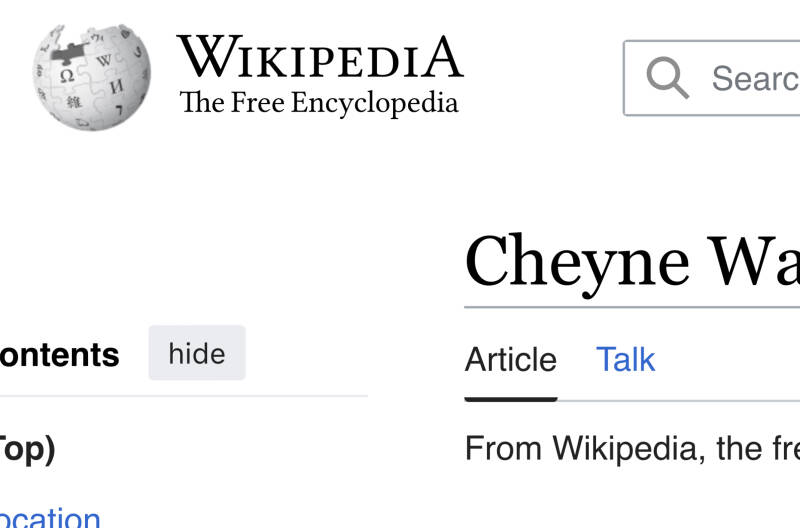
Task: Click 'The Free Encyclopedia' tagline
Action: (x=319, y=103)
